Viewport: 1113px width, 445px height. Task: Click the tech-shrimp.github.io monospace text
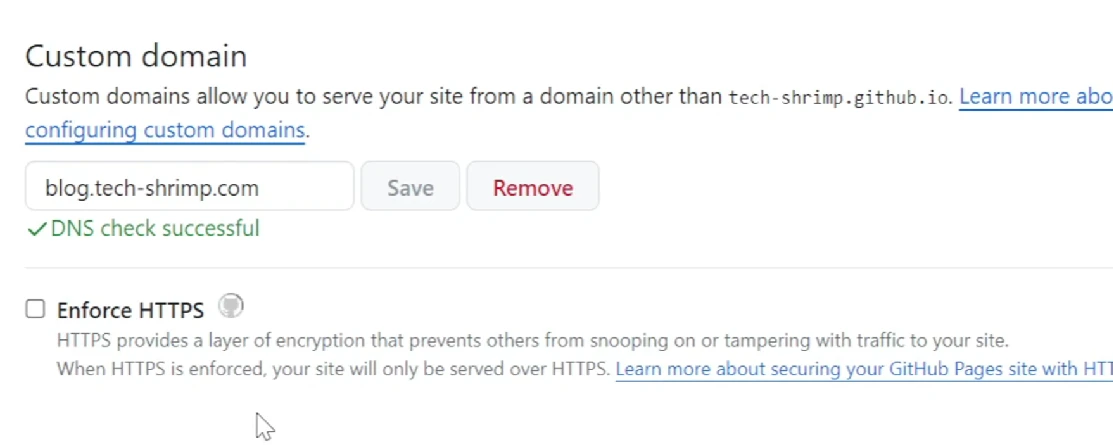839,97
